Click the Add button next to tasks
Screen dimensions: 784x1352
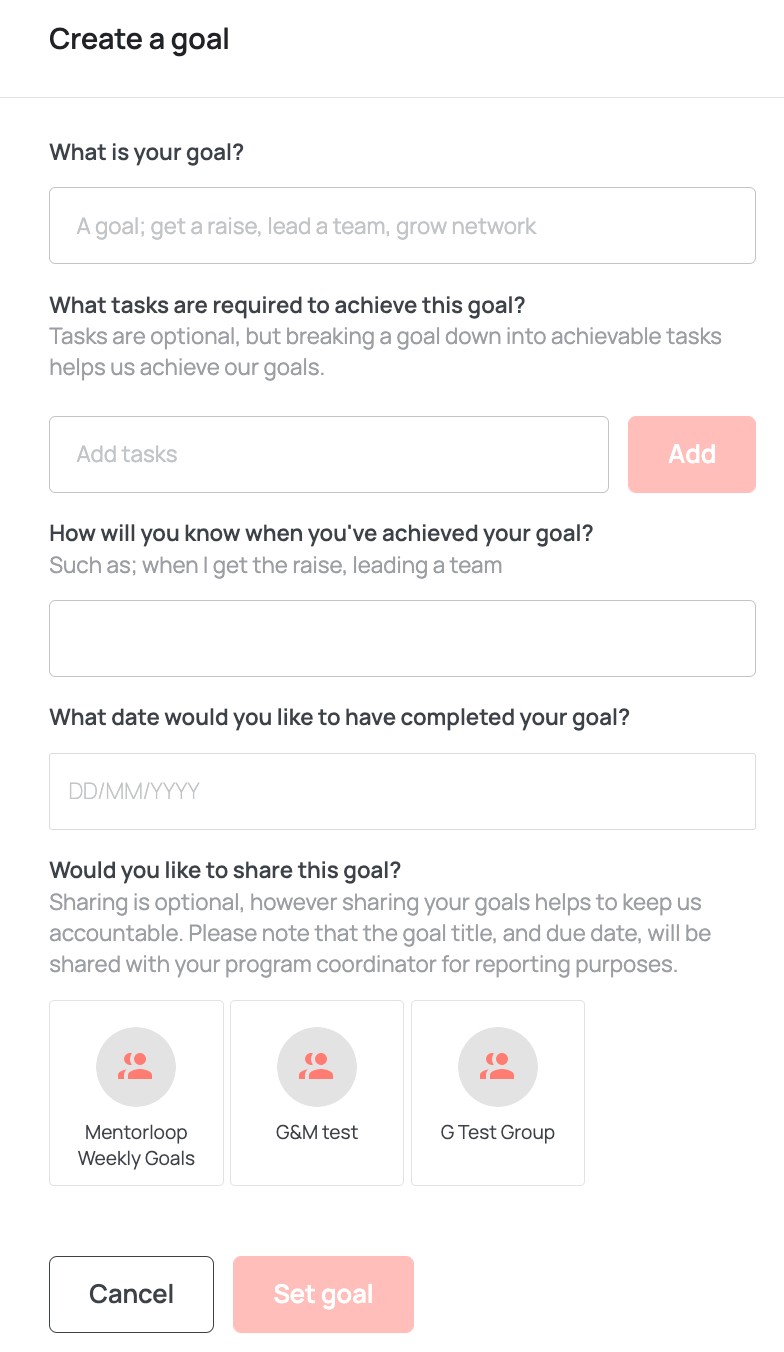691,454
